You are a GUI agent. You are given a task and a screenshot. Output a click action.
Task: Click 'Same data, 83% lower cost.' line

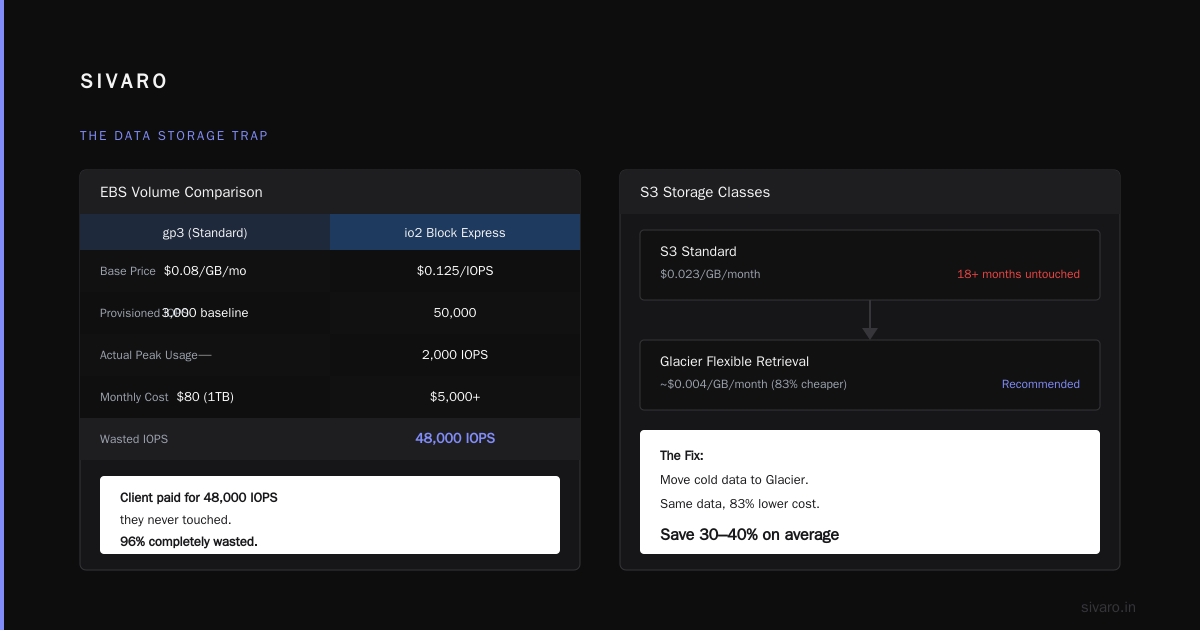pyautogui.click(x=740, y=504)
